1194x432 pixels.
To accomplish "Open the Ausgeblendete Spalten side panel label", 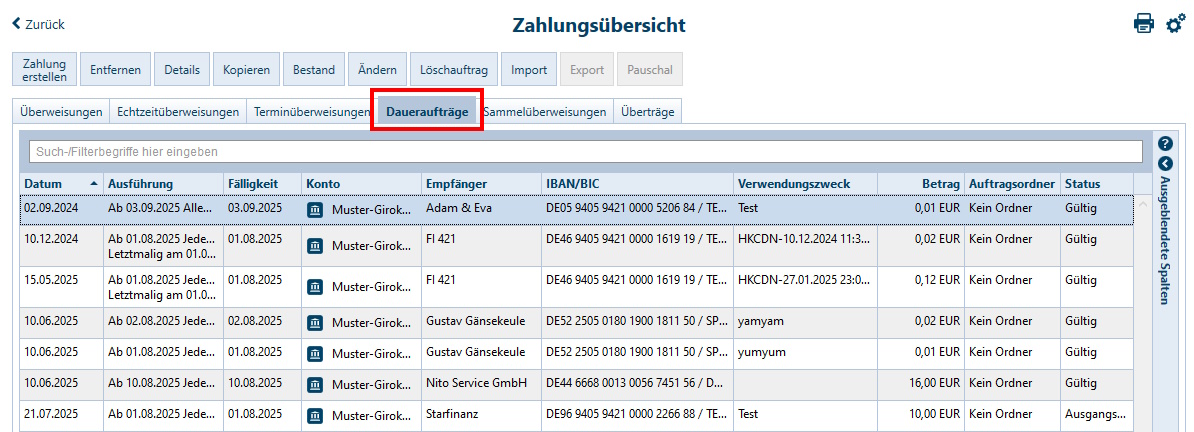I will click(1165, 241).
